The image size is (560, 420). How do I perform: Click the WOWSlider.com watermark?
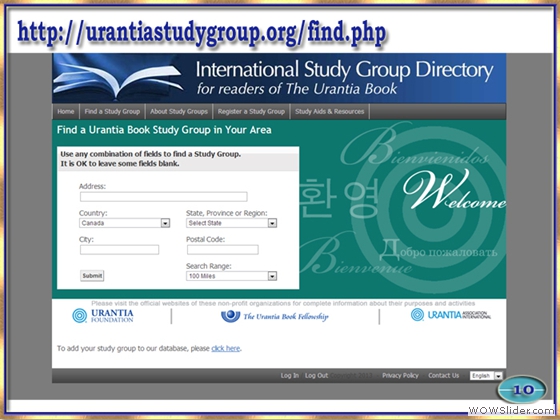click(513, 410)
